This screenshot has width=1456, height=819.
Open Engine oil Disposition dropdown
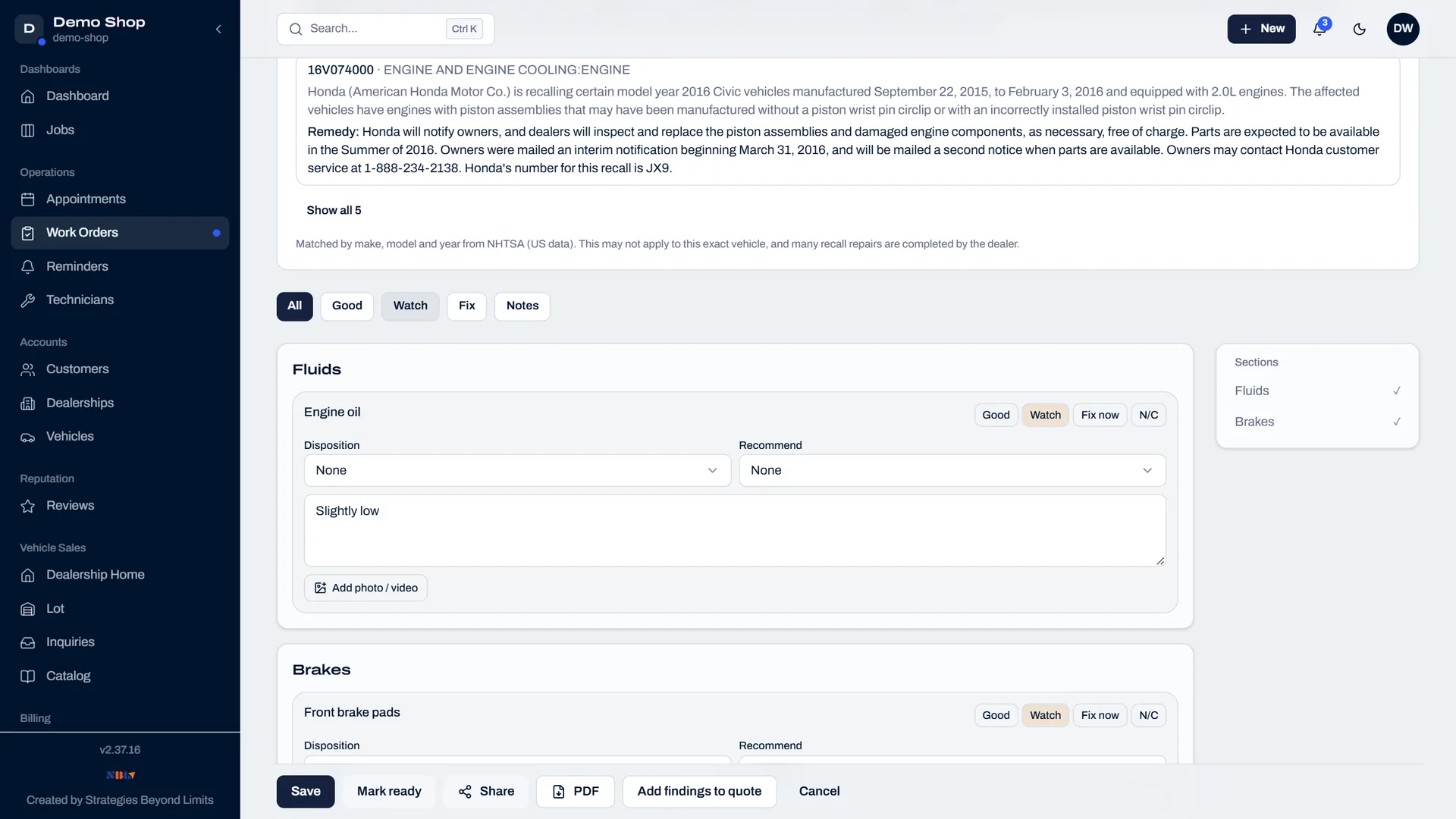click(517, 470)
